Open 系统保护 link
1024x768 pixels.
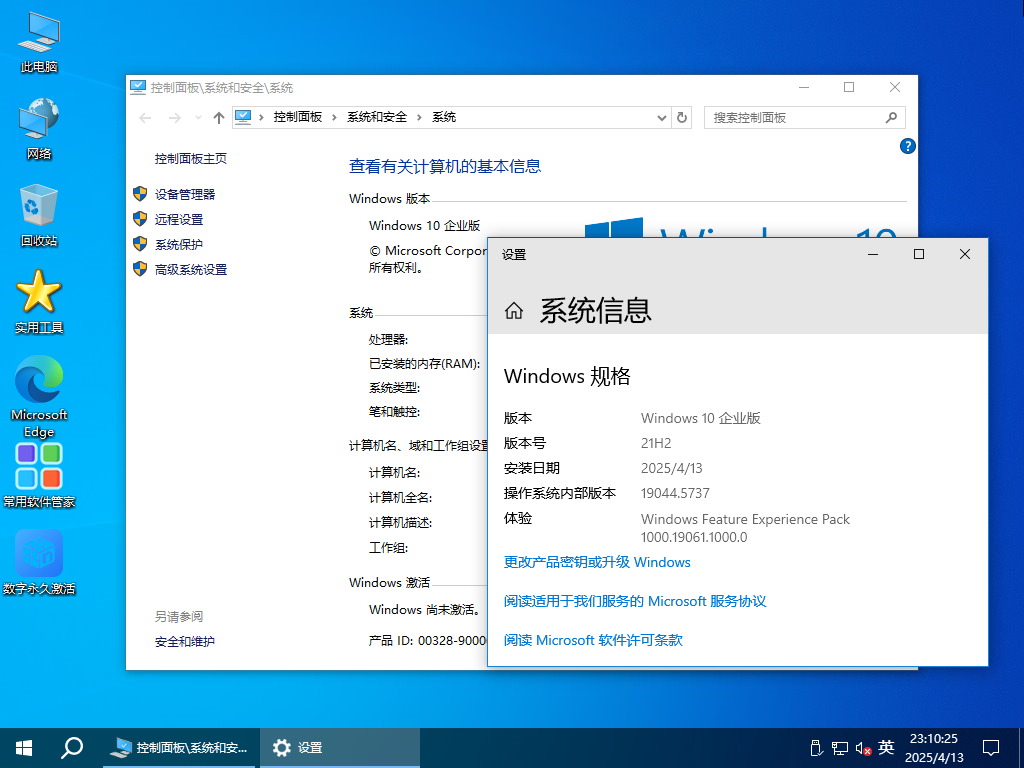[x=179, y=244]
